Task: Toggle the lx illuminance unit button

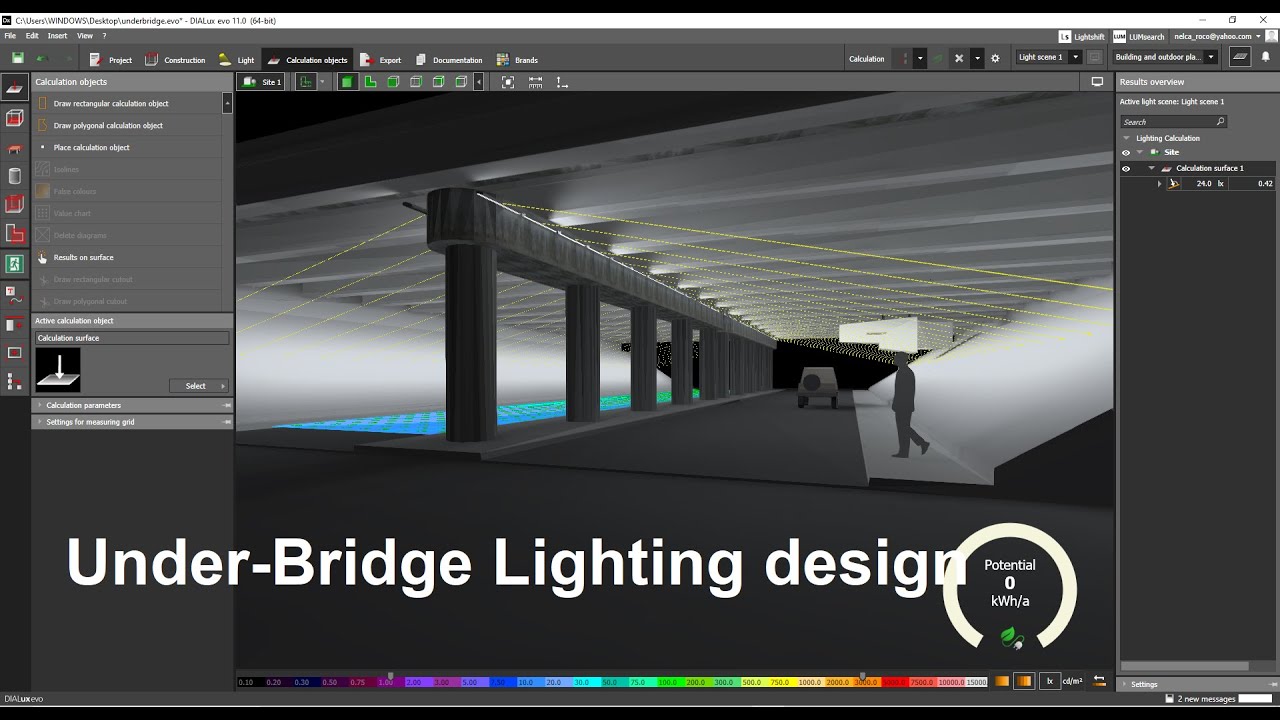Action: 1050,681
